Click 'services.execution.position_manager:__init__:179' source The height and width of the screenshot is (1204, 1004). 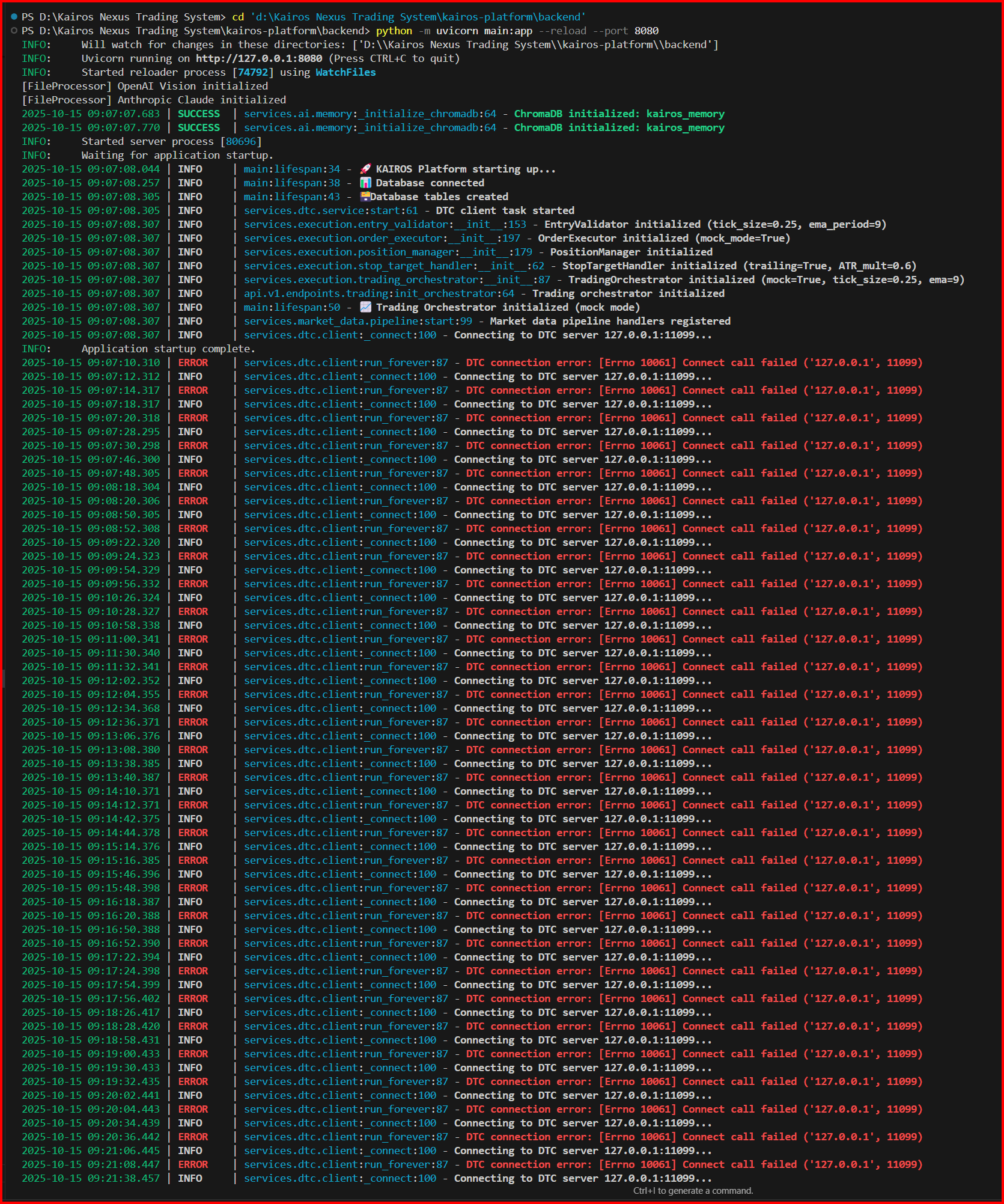tap(388, 252)
